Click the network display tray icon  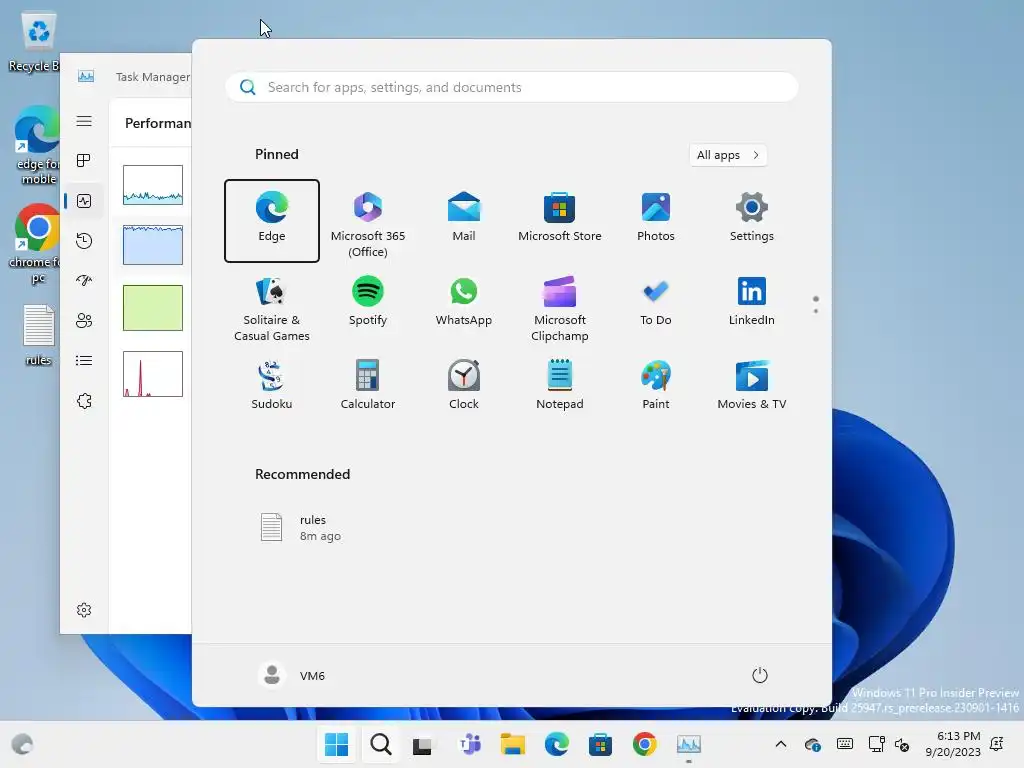(876, 744)
